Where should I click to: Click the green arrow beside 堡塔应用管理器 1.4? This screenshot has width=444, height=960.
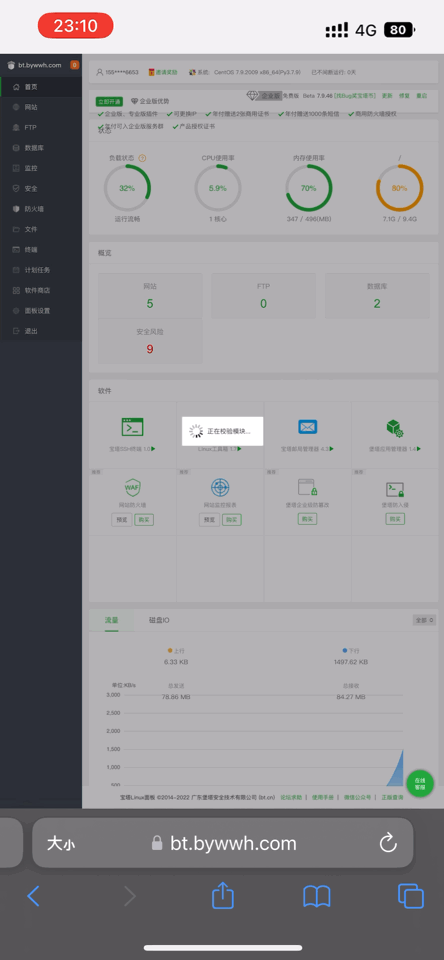click(419, 449)
